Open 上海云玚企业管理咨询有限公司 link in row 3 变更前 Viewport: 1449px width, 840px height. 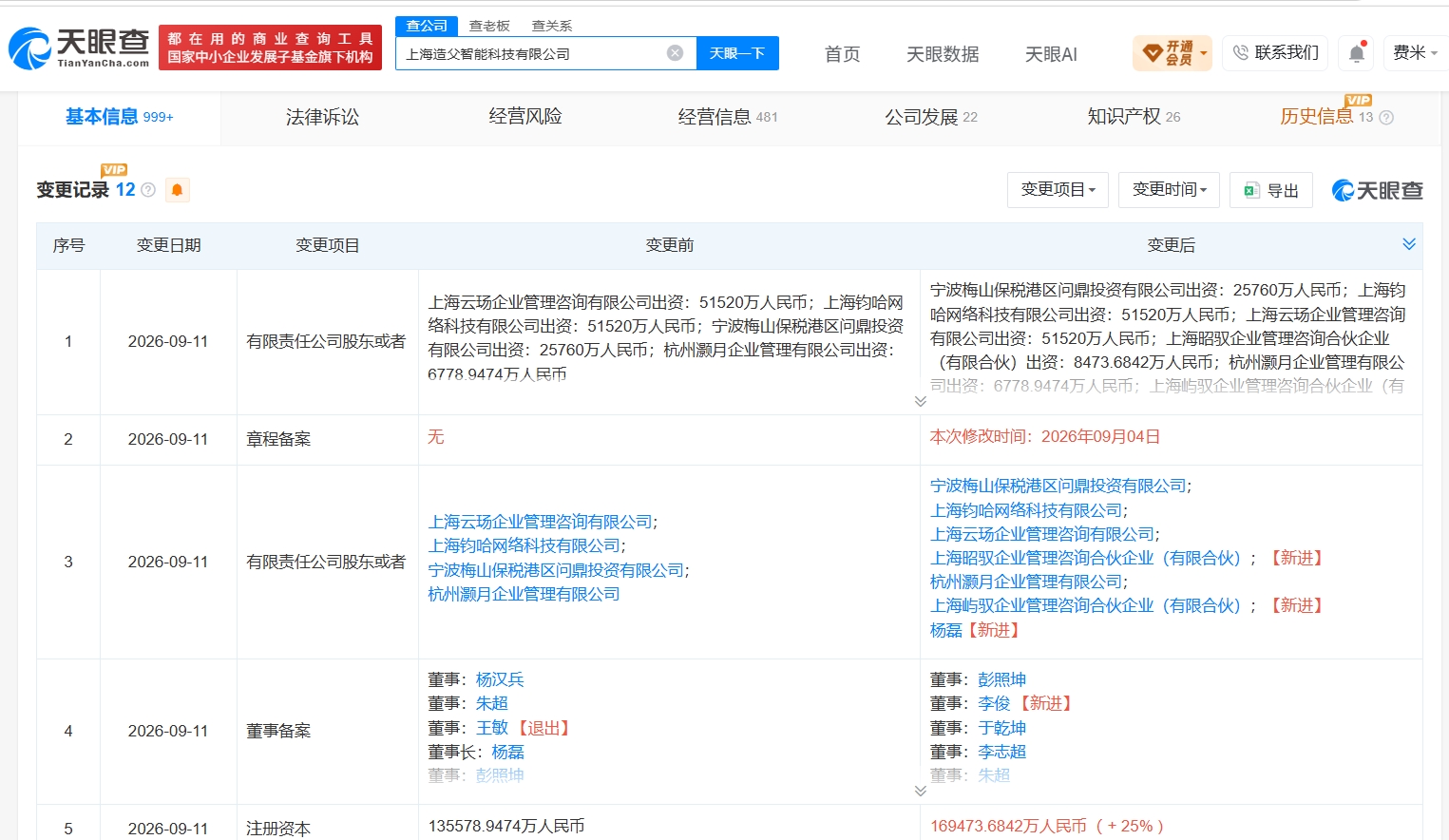(x=541, y=522)
